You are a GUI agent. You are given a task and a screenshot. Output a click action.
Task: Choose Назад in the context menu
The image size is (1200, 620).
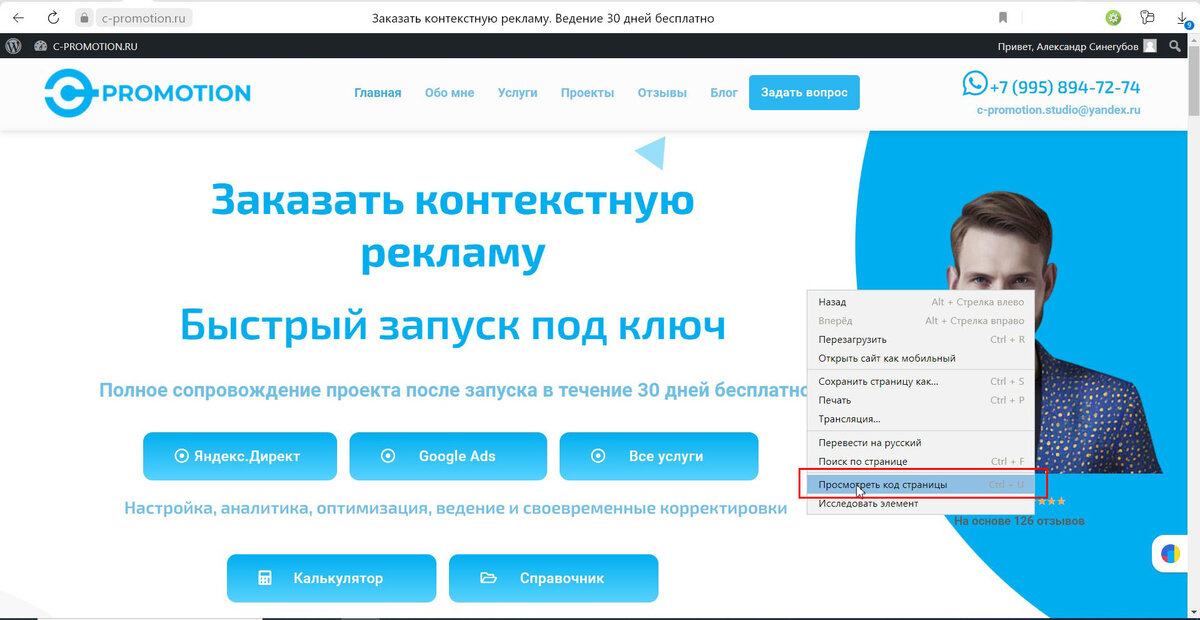pyautogui.click(x=919, y=302)
